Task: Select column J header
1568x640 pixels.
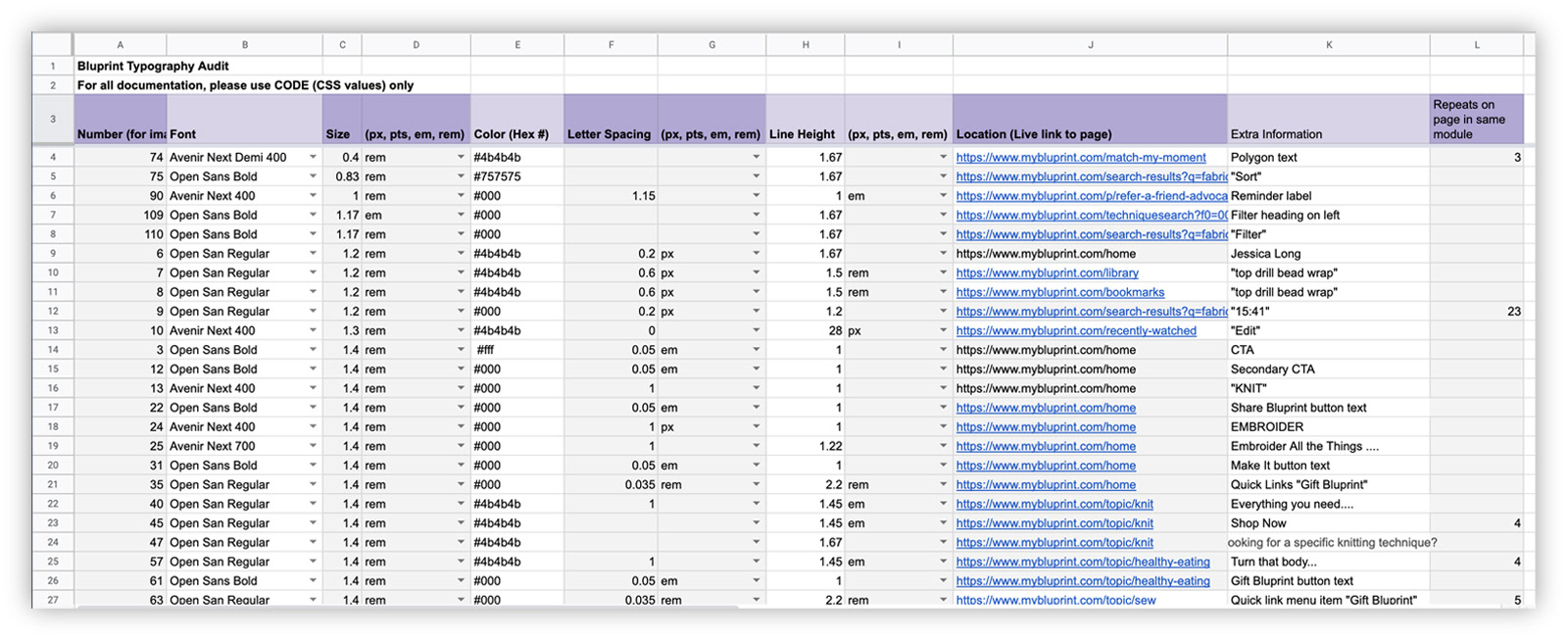Action: pos(1090,45)
